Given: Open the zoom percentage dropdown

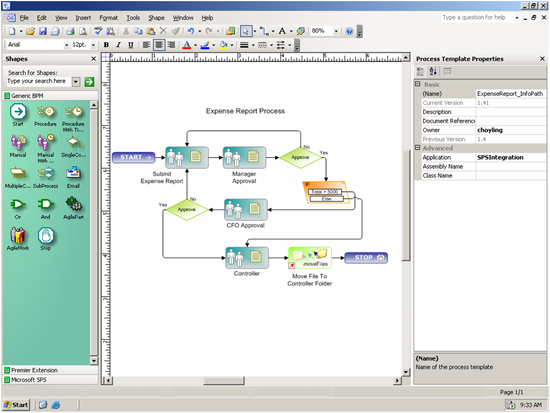Looking at the screenshot, I should [336, 31].
